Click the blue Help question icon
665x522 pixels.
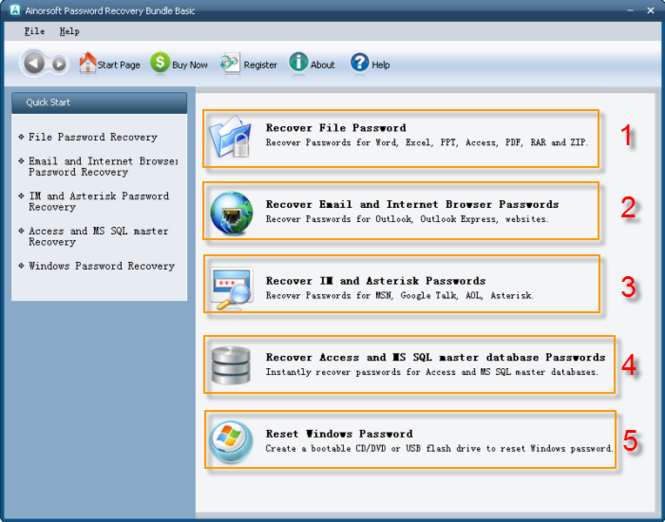[360, 63]
